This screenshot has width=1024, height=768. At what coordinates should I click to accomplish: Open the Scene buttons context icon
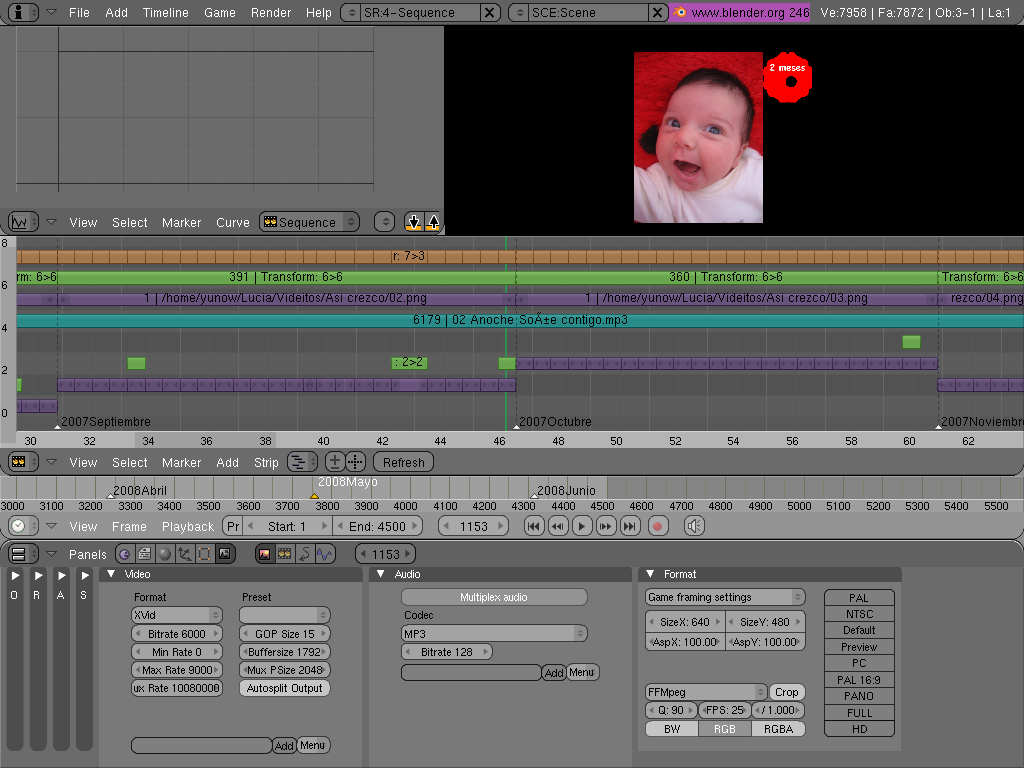pos(224,553)
